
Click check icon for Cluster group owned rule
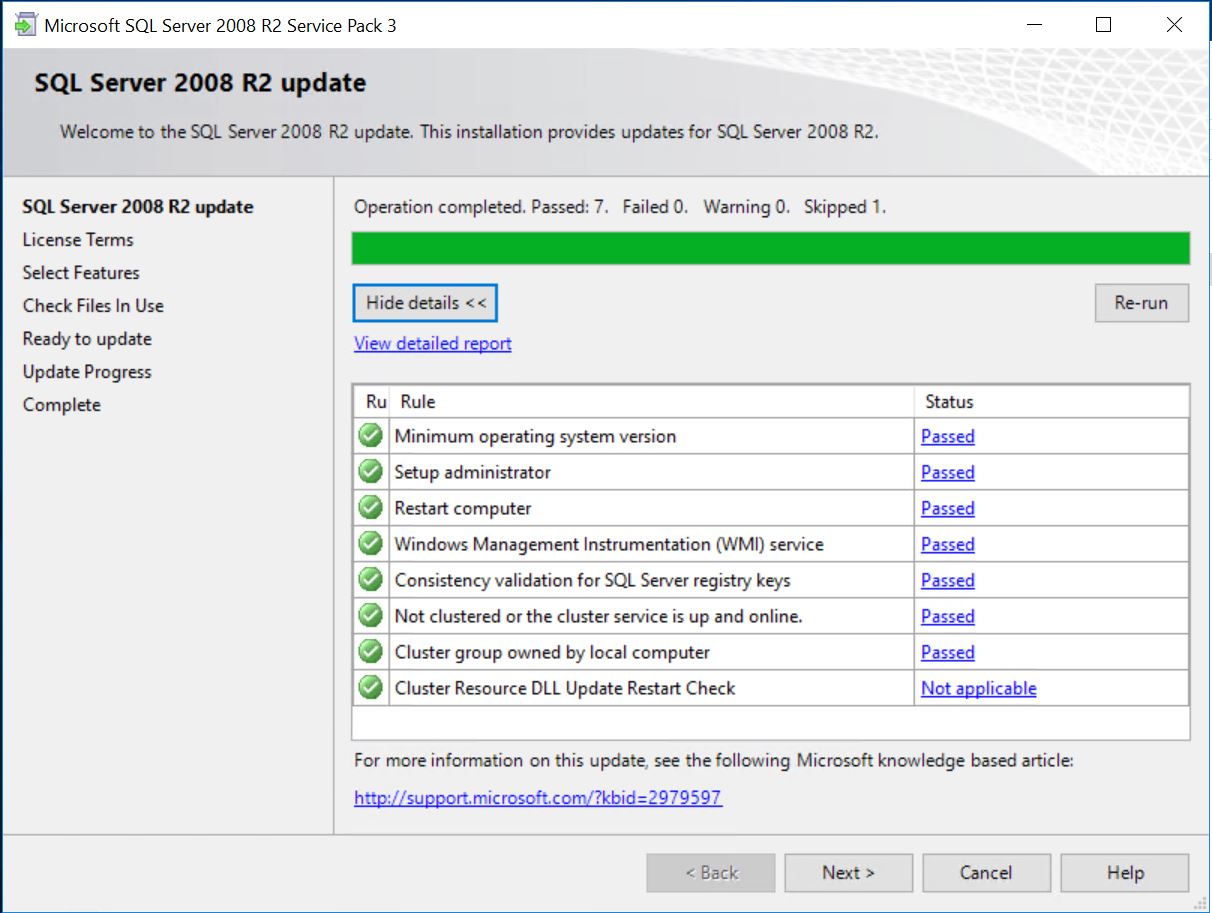(x=371, y=652)
